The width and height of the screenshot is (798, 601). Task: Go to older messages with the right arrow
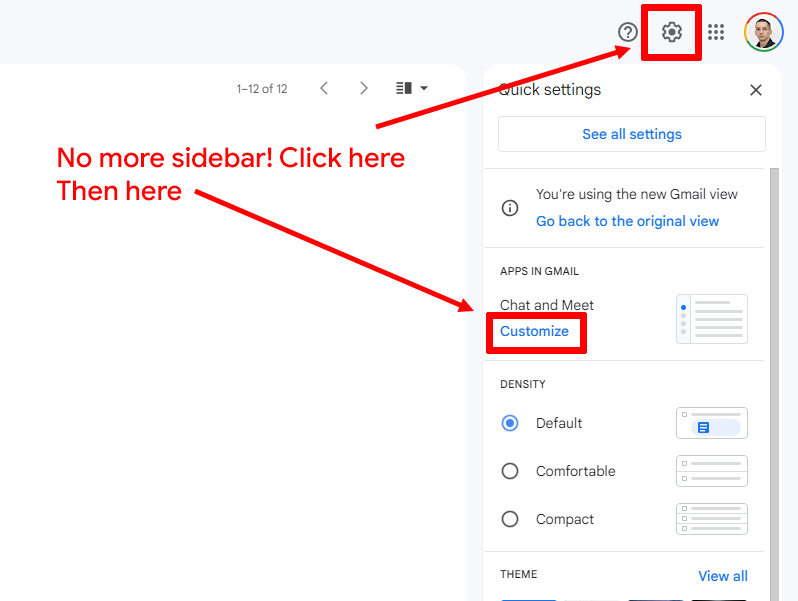[363, 88]
